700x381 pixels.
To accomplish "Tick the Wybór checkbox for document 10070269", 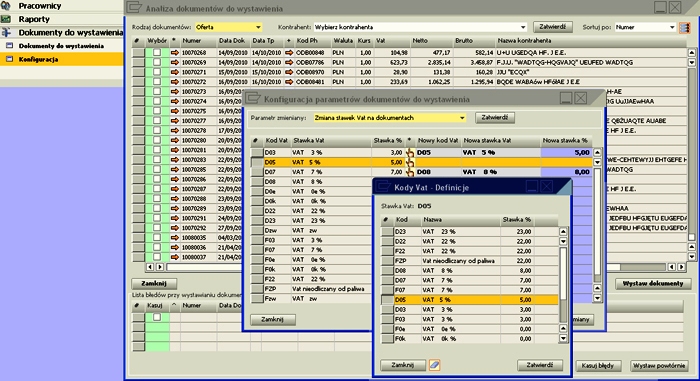I will click(157, 63).
